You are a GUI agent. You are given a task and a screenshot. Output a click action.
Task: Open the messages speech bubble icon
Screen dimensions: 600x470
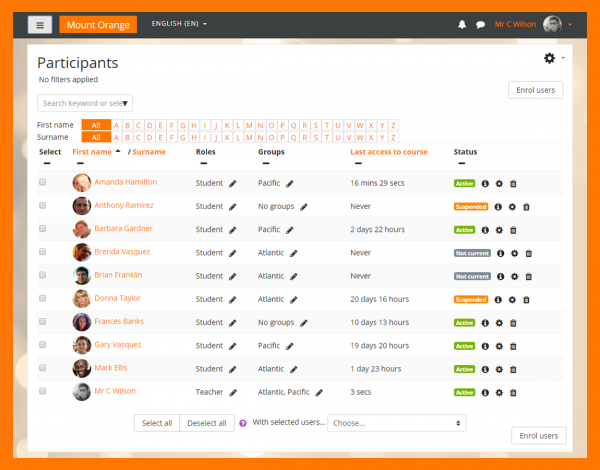[480, 24]
